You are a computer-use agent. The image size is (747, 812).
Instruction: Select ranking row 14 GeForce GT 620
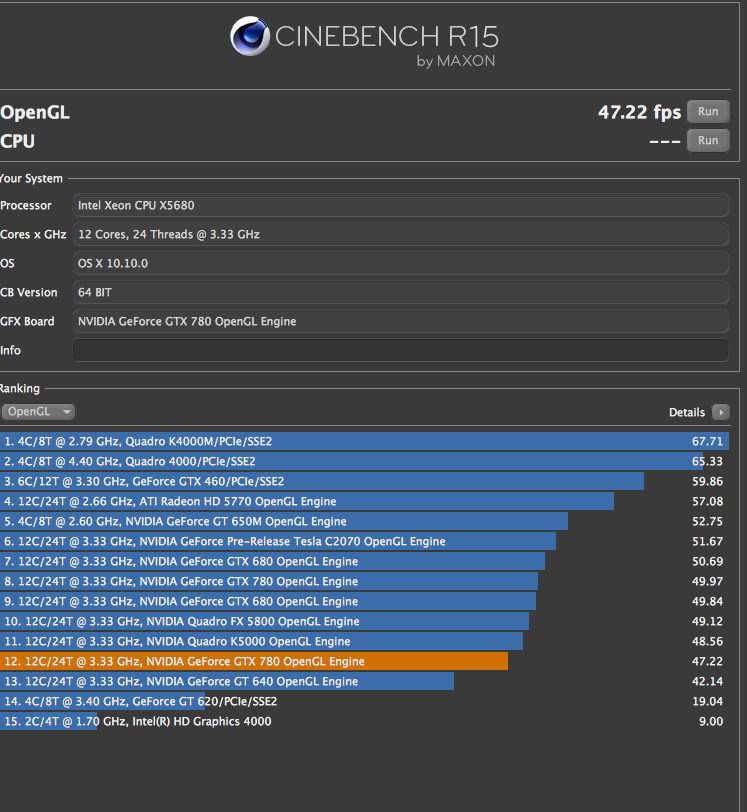(x=364, y=701)
